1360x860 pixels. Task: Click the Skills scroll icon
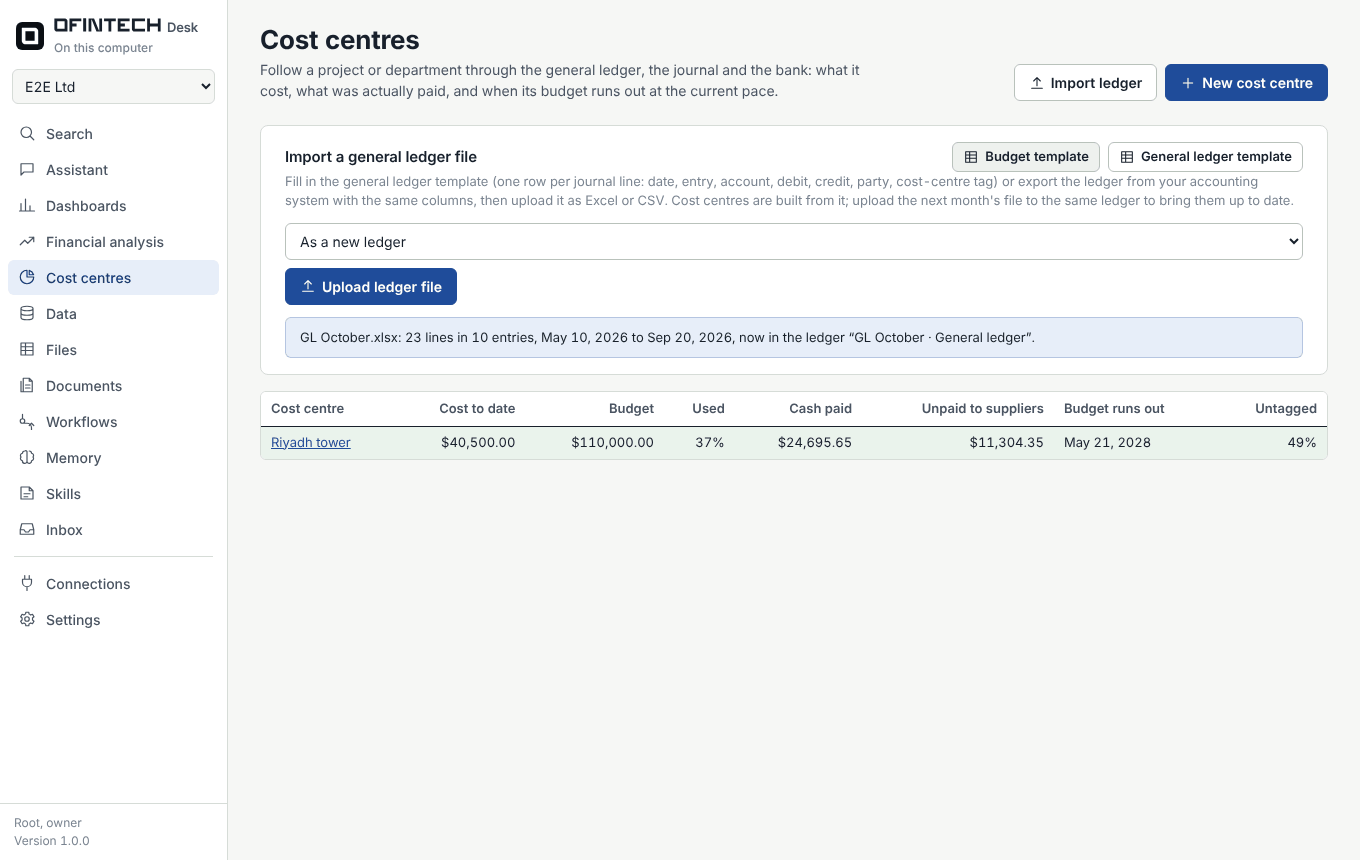[27, 494]
